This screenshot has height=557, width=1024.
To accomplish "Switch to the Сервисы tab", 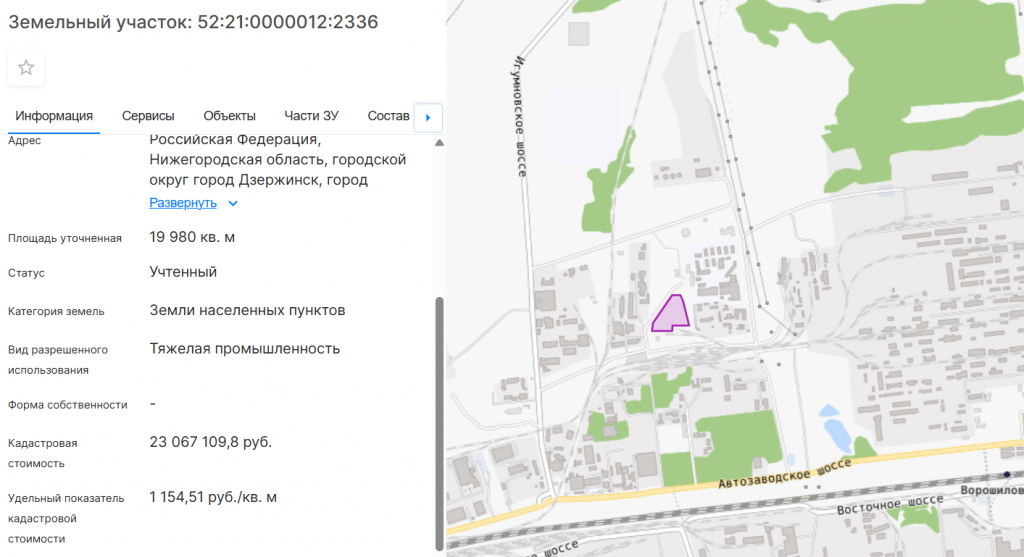I will (148, 116).
